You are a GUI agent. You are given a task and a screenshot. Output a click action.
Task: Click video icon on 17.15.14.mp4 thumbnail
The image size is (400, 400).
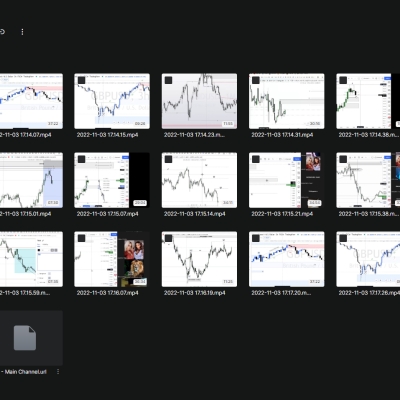(169, 159)
